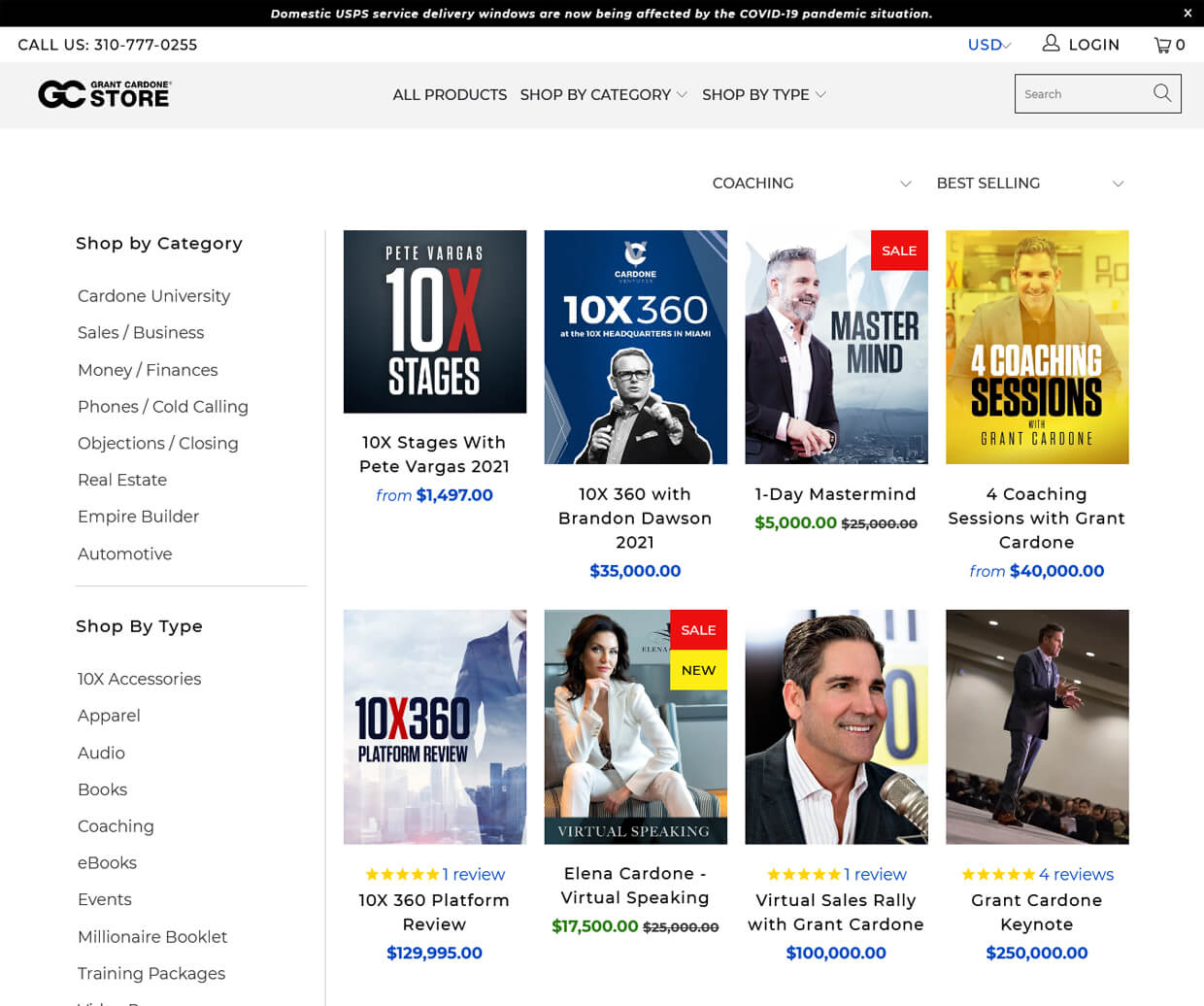Select Cardone University category
1204x1006 pixels.
click(153, 296)
